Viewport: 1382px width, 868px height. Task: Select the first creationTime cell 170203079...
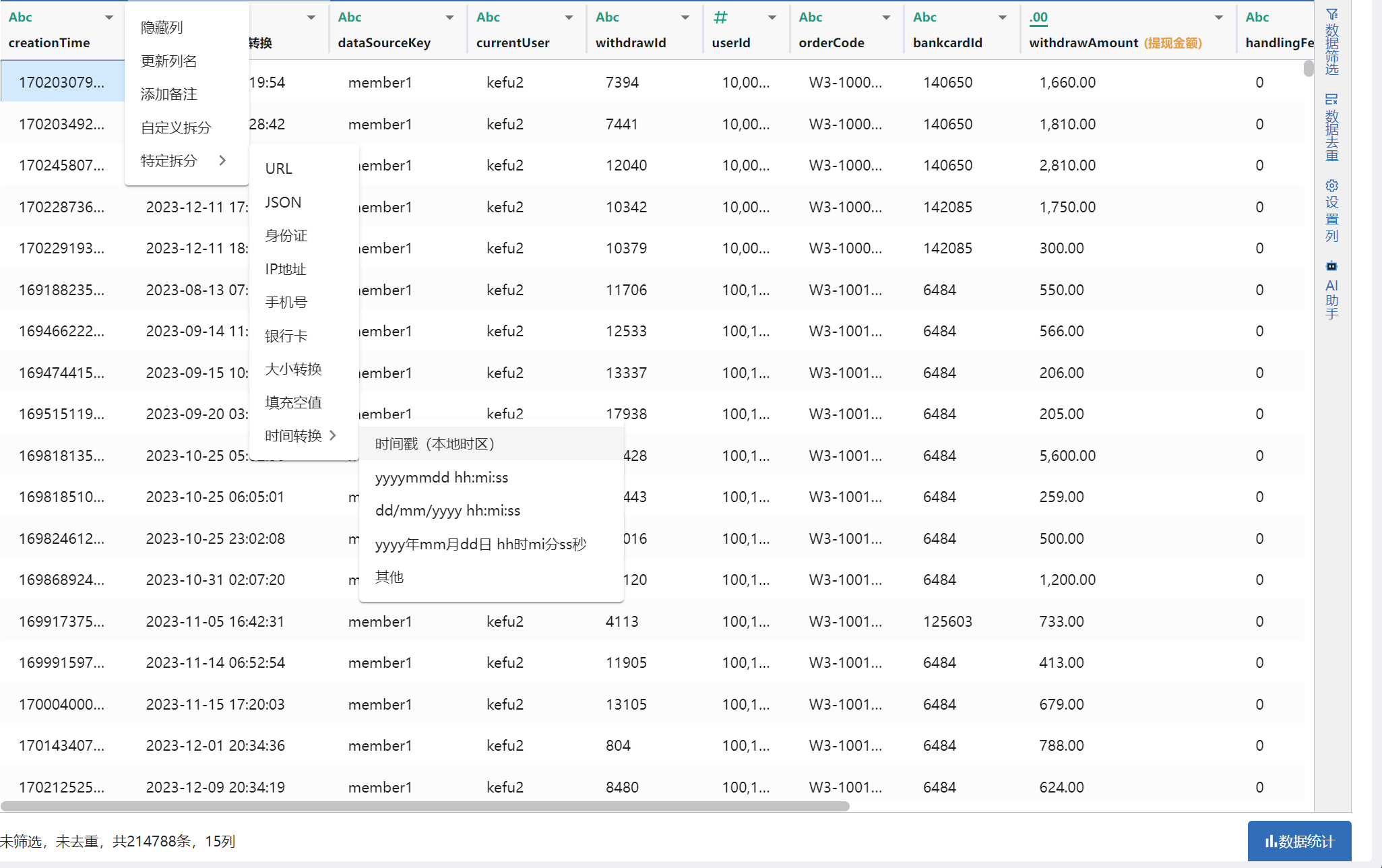(61, 82)
